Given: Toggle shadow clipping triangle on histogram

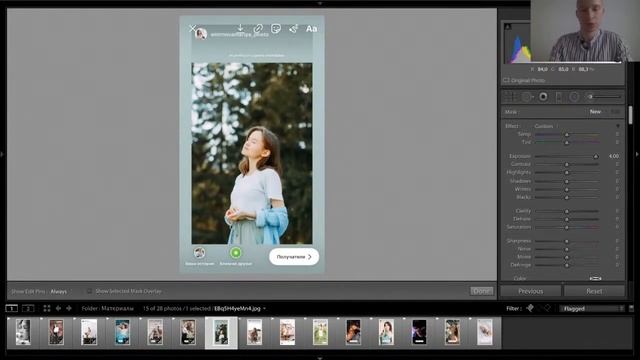Looking at the screenshot, I should pyautogui.click(x=507, y=27).
